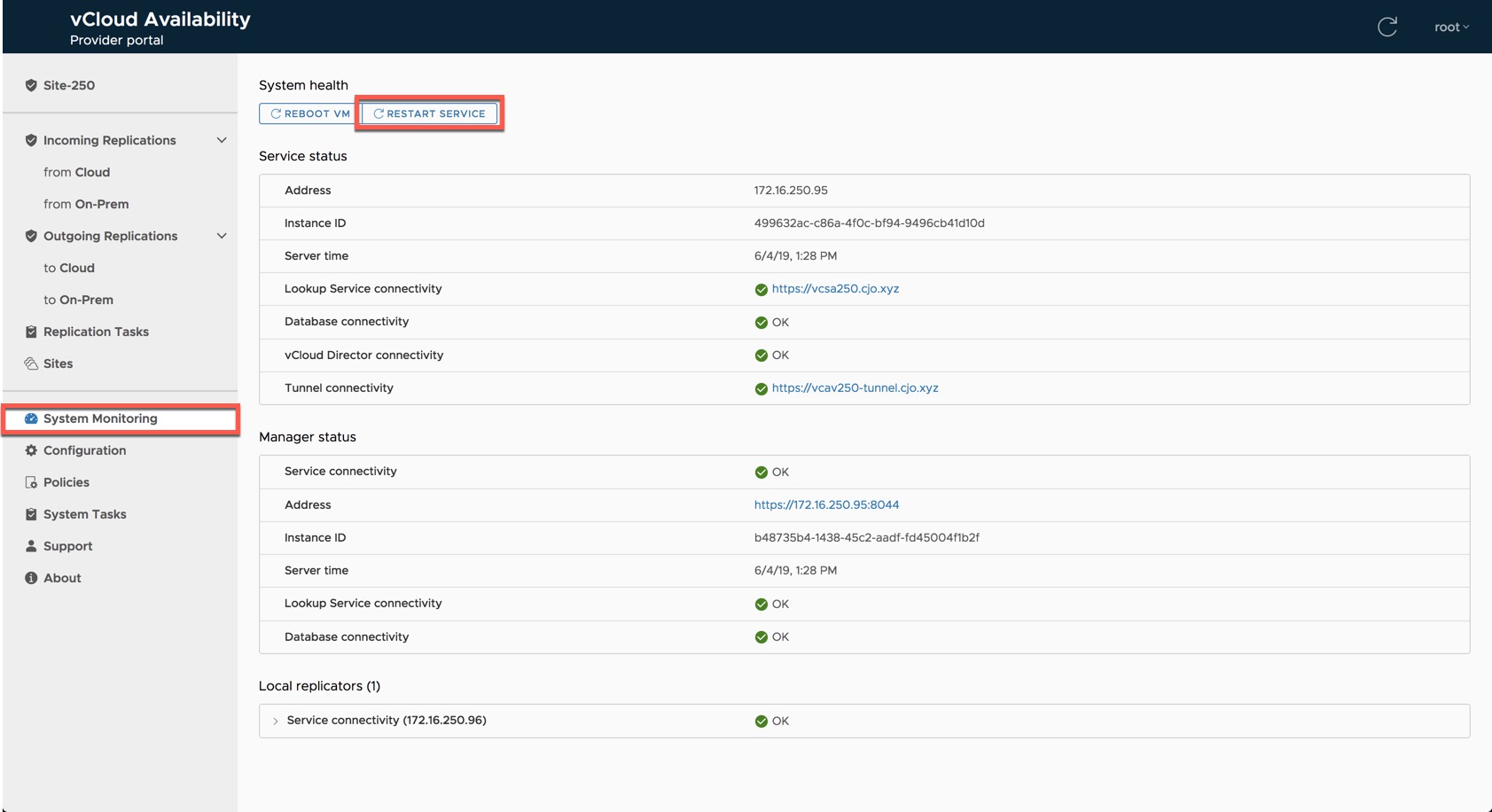Click the Policies document icon

click(31, 482)
